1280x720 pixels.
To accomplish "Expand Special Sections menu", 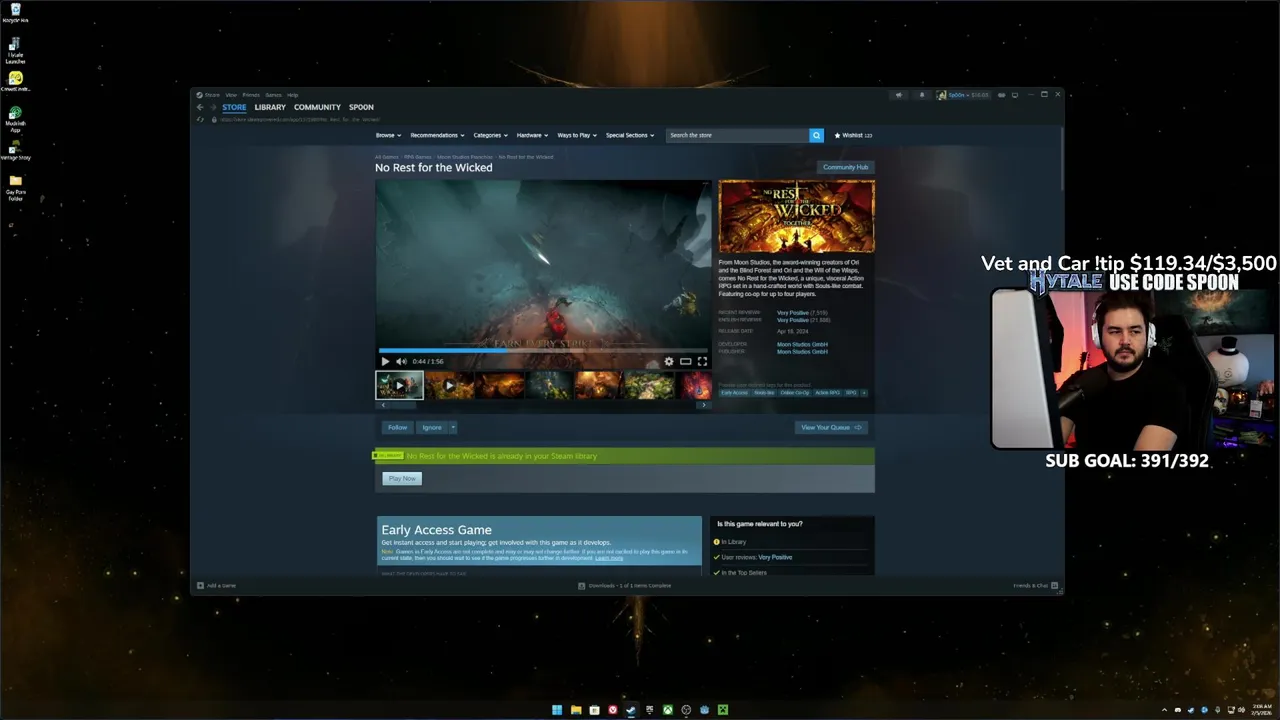I will 630,135.
